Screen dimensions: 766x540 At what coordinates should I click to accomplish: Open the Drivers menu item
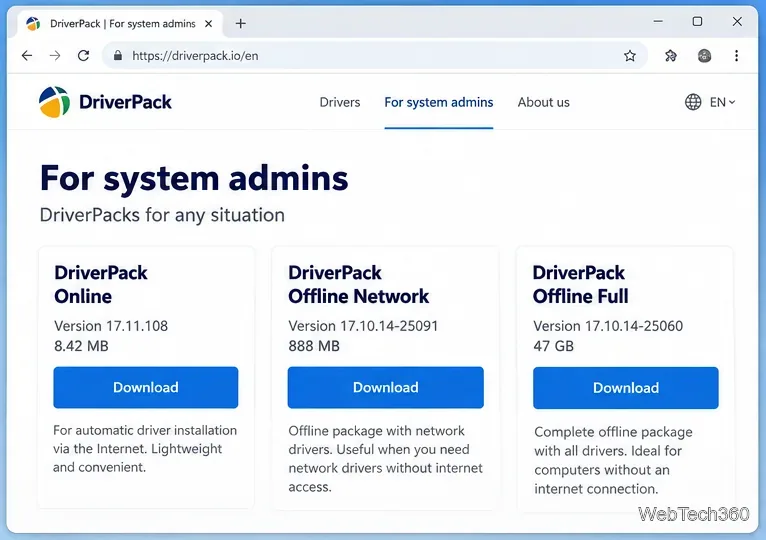click(x=340, y=102)
